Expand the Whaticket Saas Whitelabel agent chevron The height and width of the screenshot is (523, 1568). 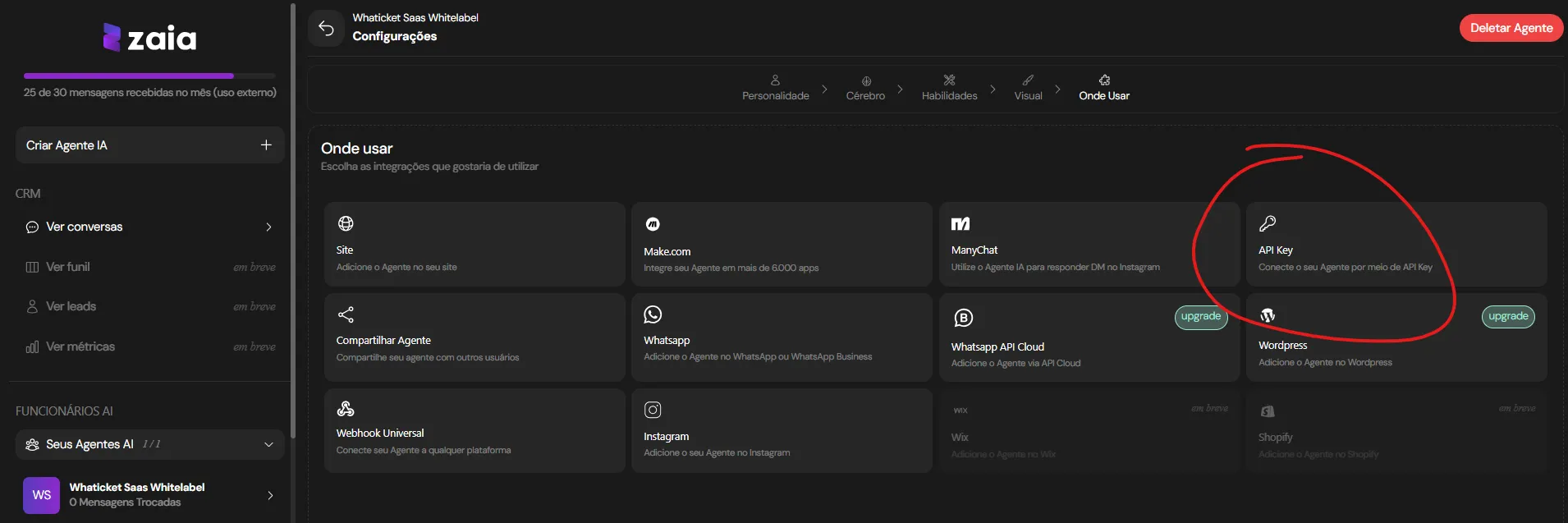pyautogui.click(x=270, y=495)
